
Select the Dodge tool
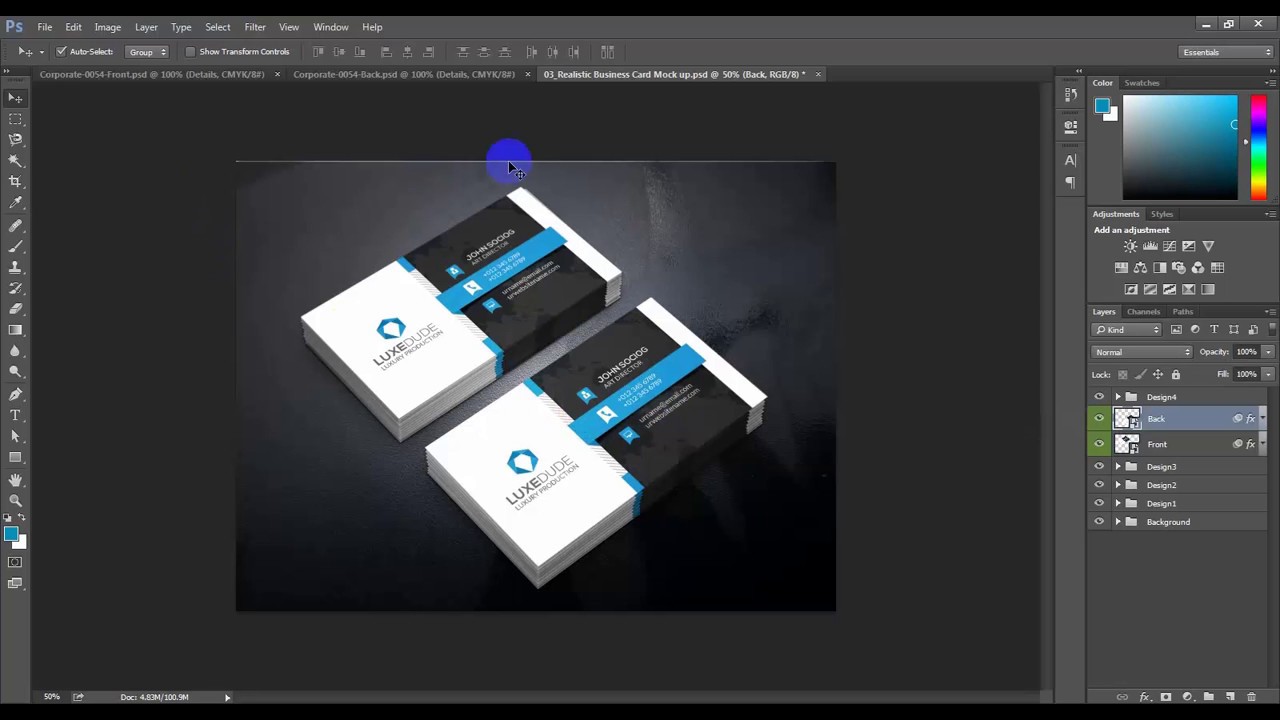point(15,371)
